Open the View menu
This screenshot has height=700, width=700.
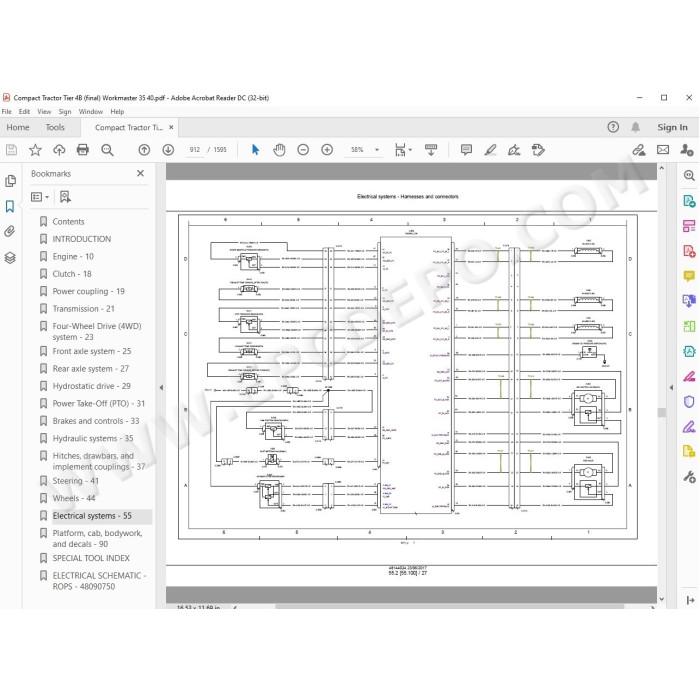pos(44,112)
